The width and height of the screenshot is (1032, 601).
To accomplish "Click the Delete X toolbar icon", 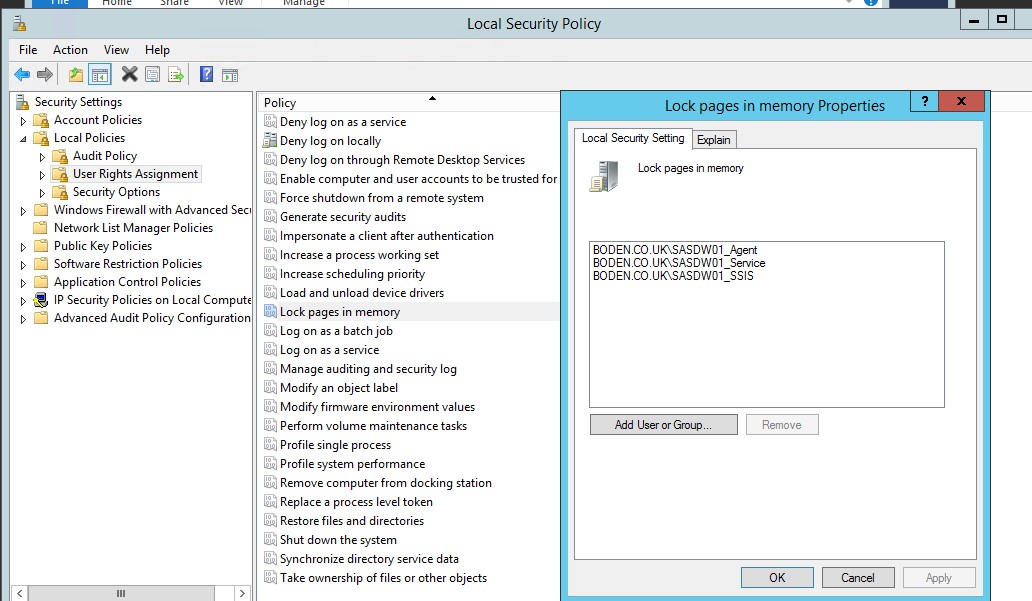I will 130,74.
